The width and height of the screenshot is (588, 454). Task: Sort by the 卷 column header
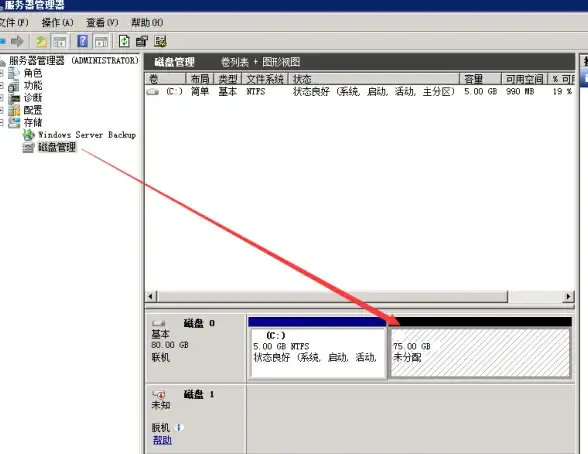[x=165, y=79]
